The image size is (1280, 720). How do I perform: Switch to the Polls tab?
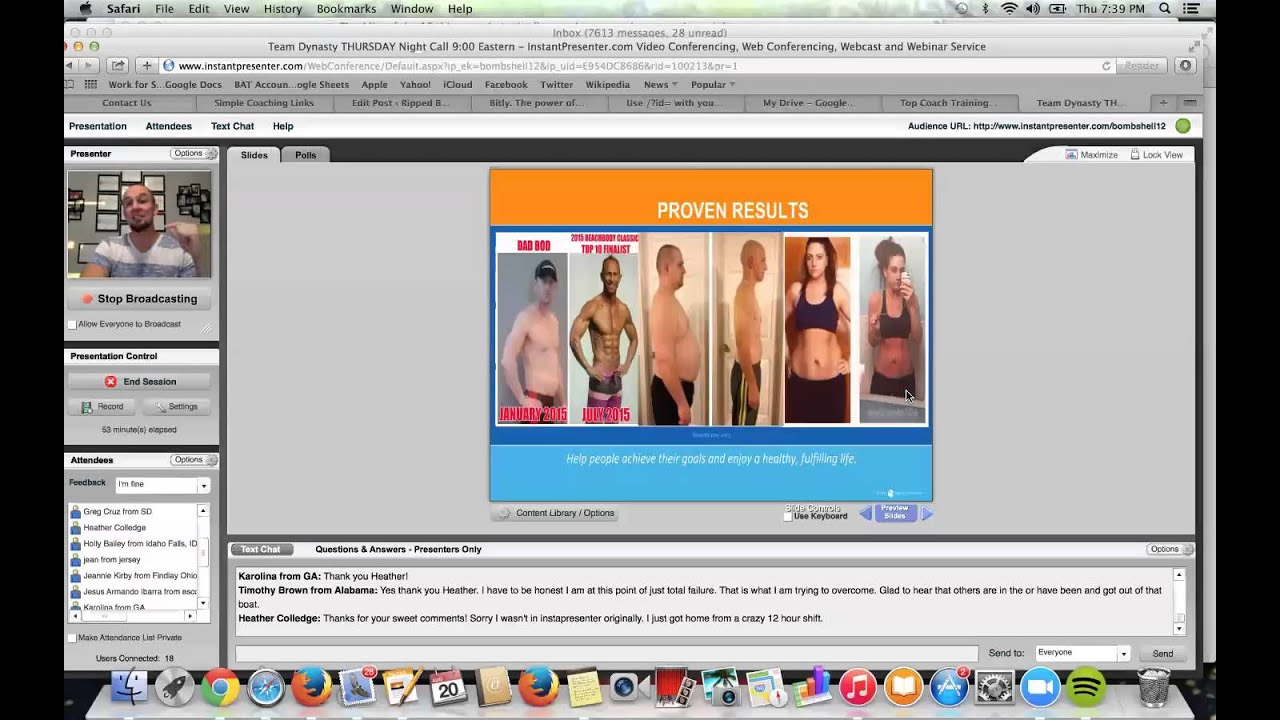pyautogui.click(x=306, y=155)
